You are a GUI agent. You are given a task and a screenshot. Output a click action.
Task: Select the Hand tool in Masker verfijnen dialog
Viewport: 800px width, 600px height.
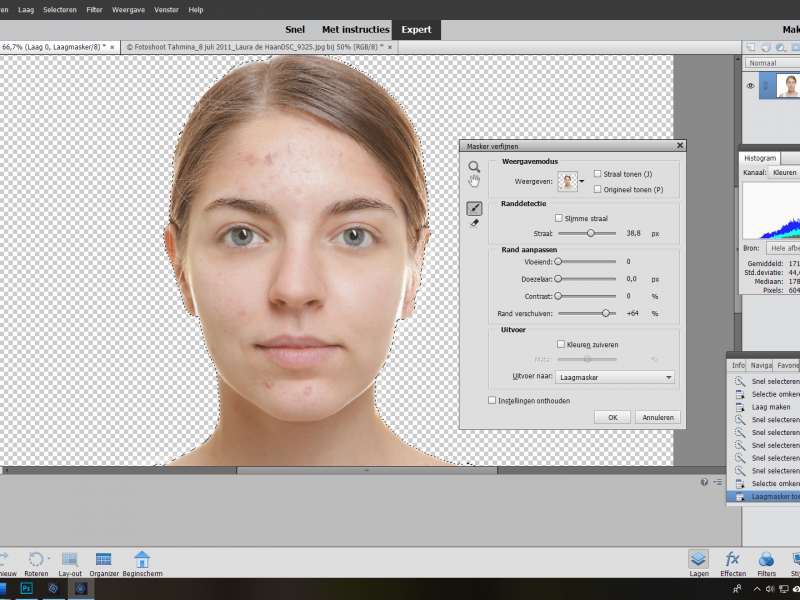tap(474, 181)
